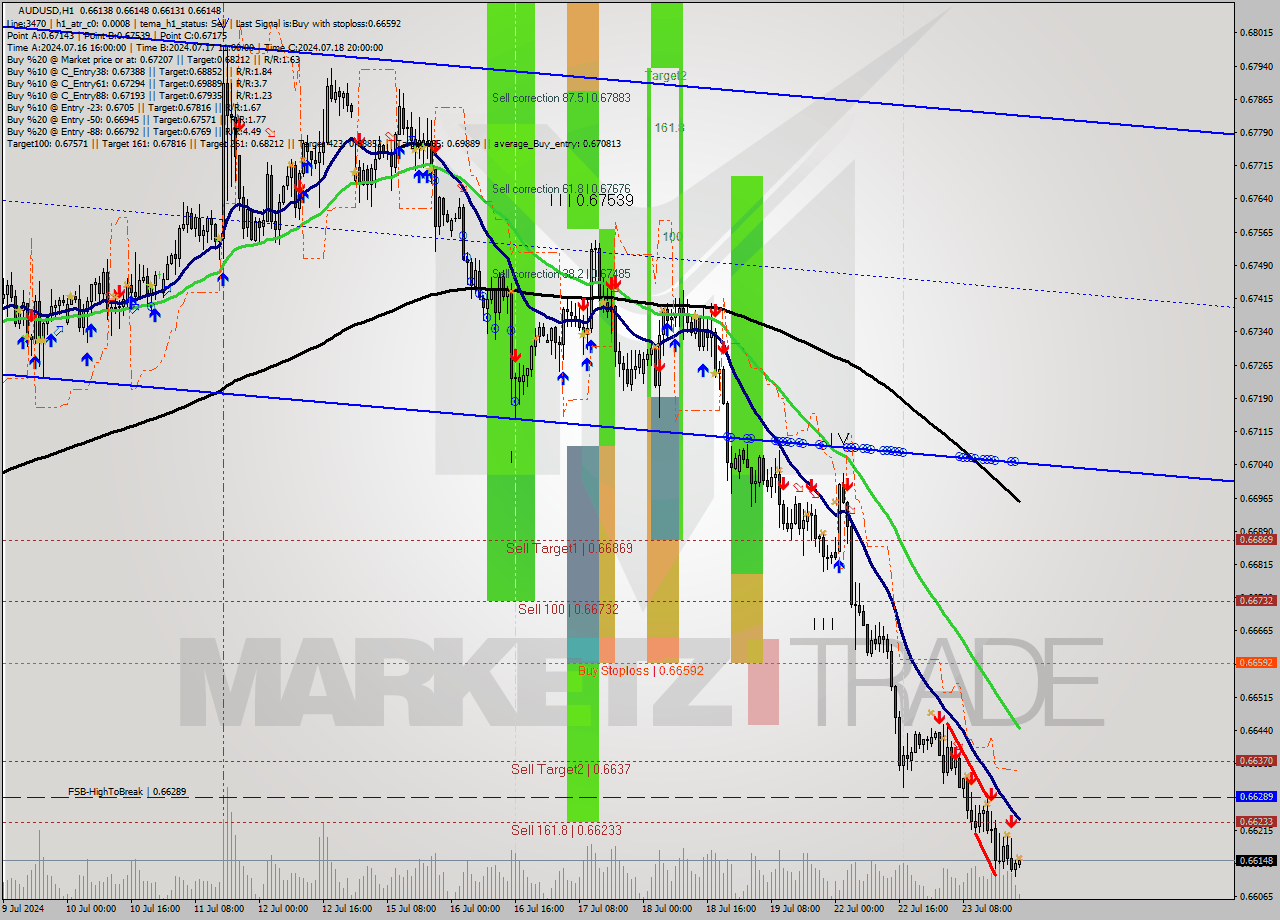Viewport: 1280px width, 920px height.
Task: Click the 'average_Buy_entry: 0.670813' text
Action: pyautogui.click(x=555, y=144)
